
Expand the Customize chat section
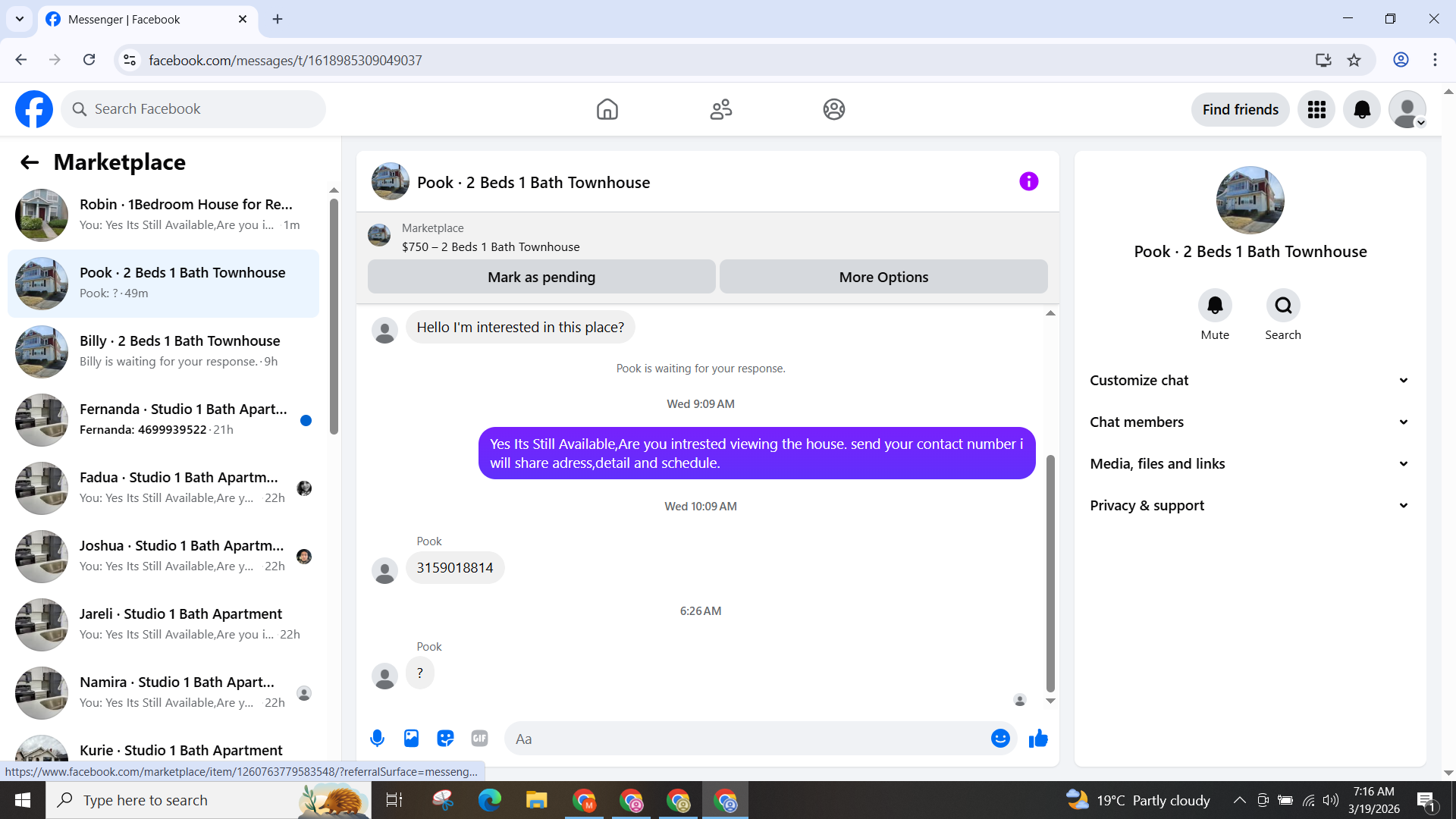point(1250,380)
